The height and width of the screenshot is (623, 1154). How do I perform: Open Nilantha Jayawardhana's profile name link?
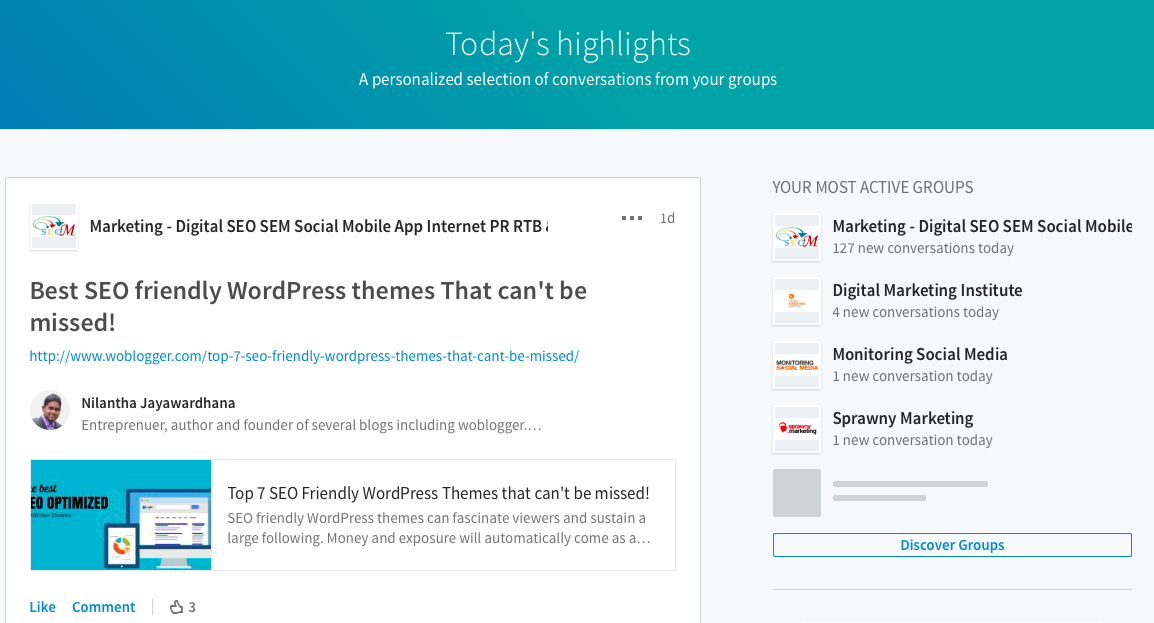pos(158,403)
